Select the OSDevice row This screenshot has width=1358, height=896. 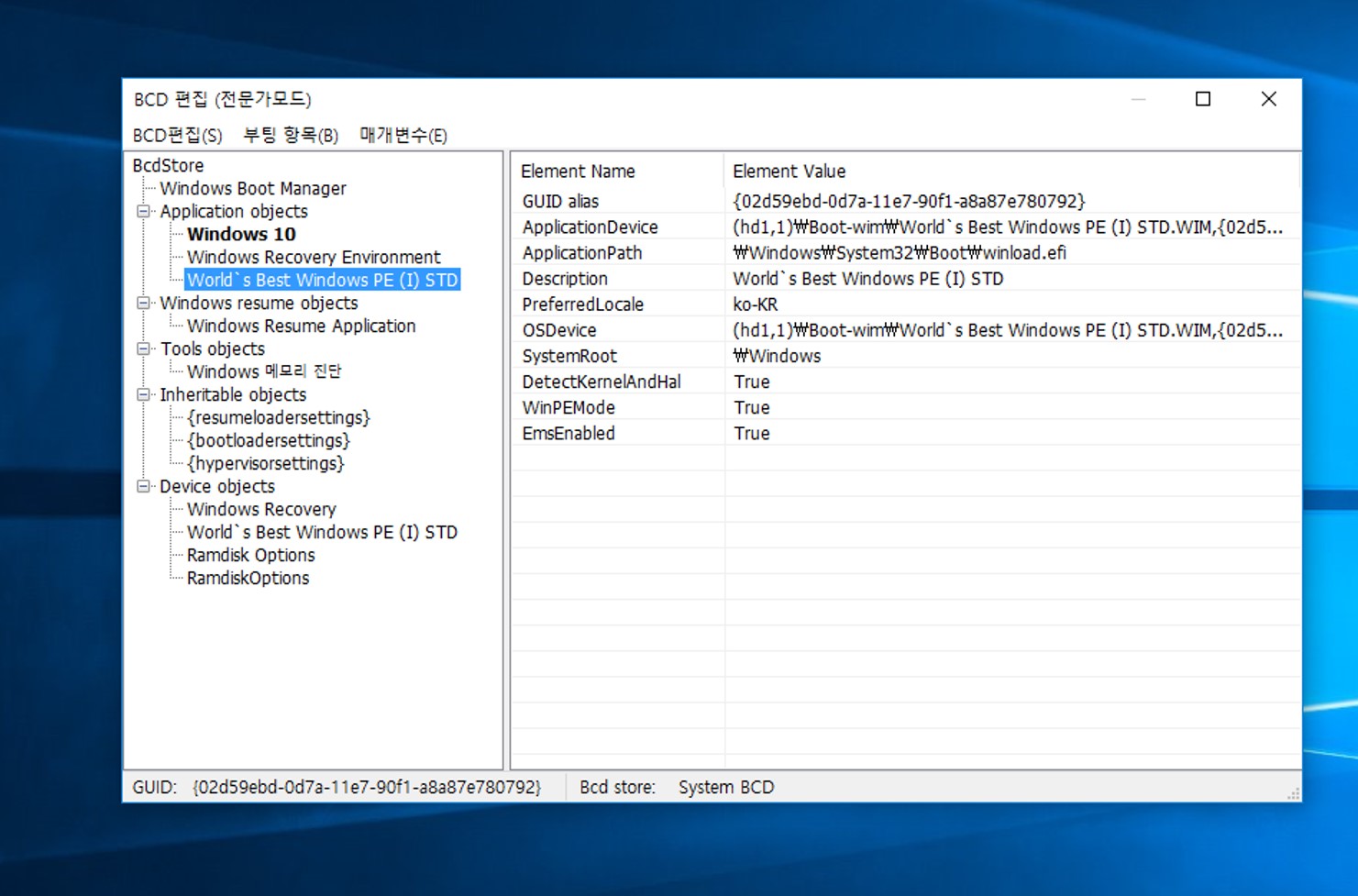click(905, 330)
